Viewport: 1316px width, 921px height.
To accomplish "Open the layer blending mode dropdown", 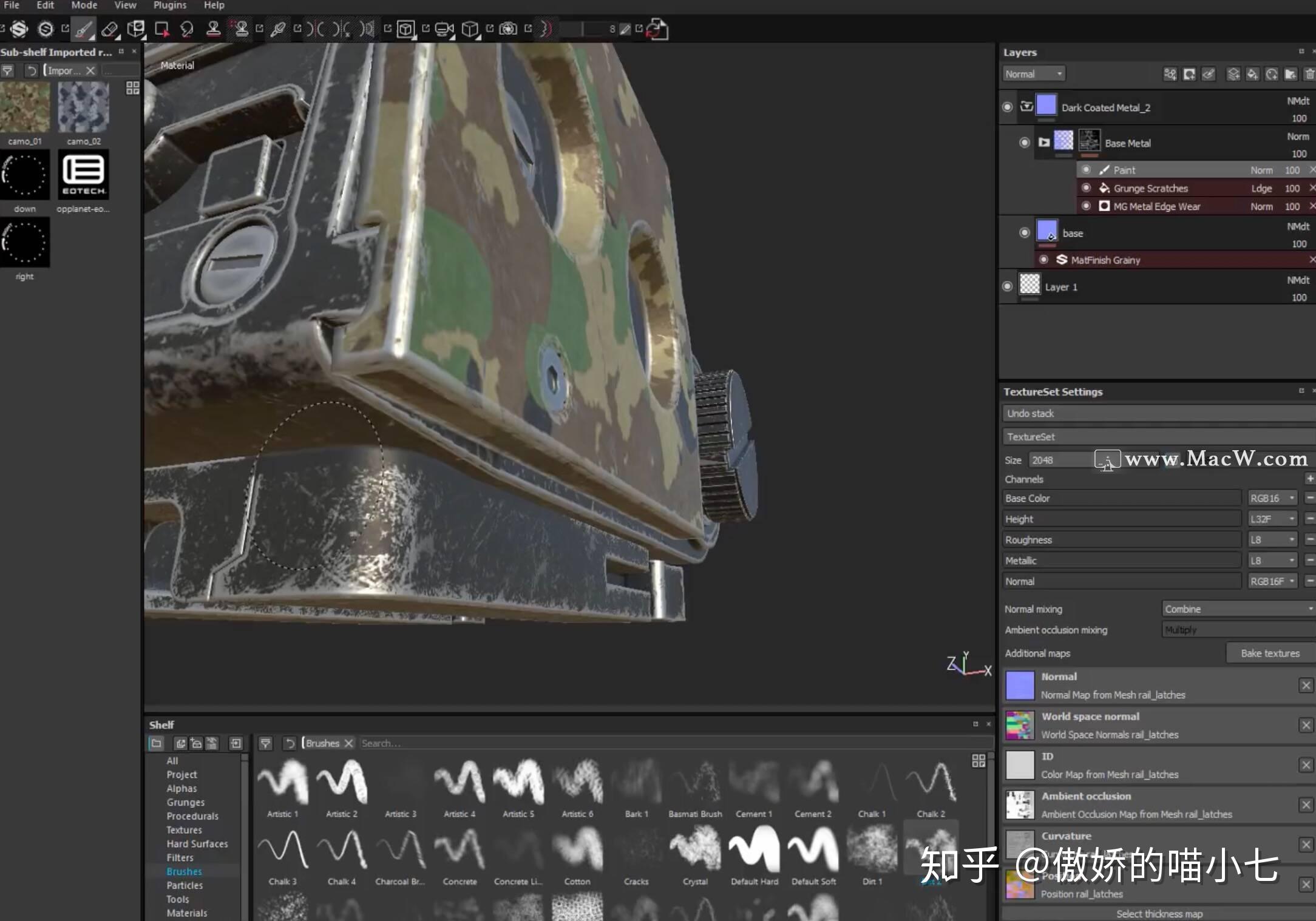I will coord(1034,73).
